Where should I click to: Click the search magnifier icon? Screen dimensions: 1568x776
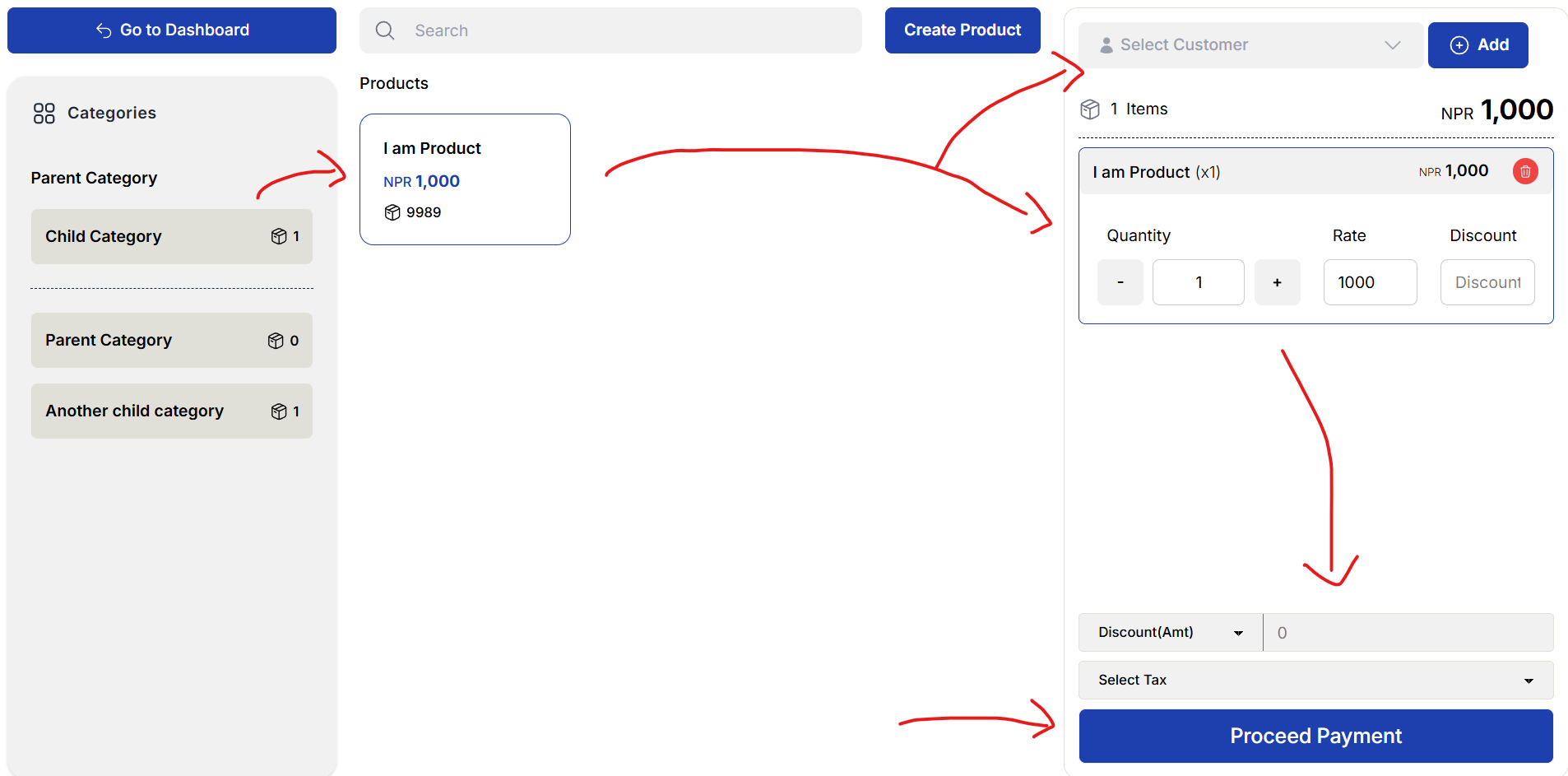[x=385, y=30]
